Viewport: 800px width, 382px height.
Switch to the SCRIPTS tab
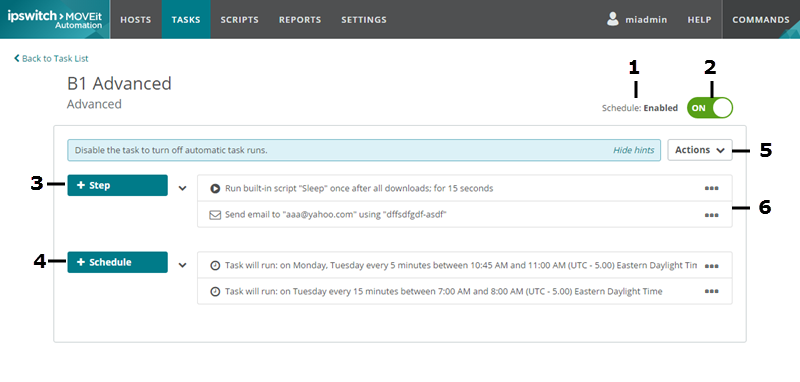tap(239, 19)
